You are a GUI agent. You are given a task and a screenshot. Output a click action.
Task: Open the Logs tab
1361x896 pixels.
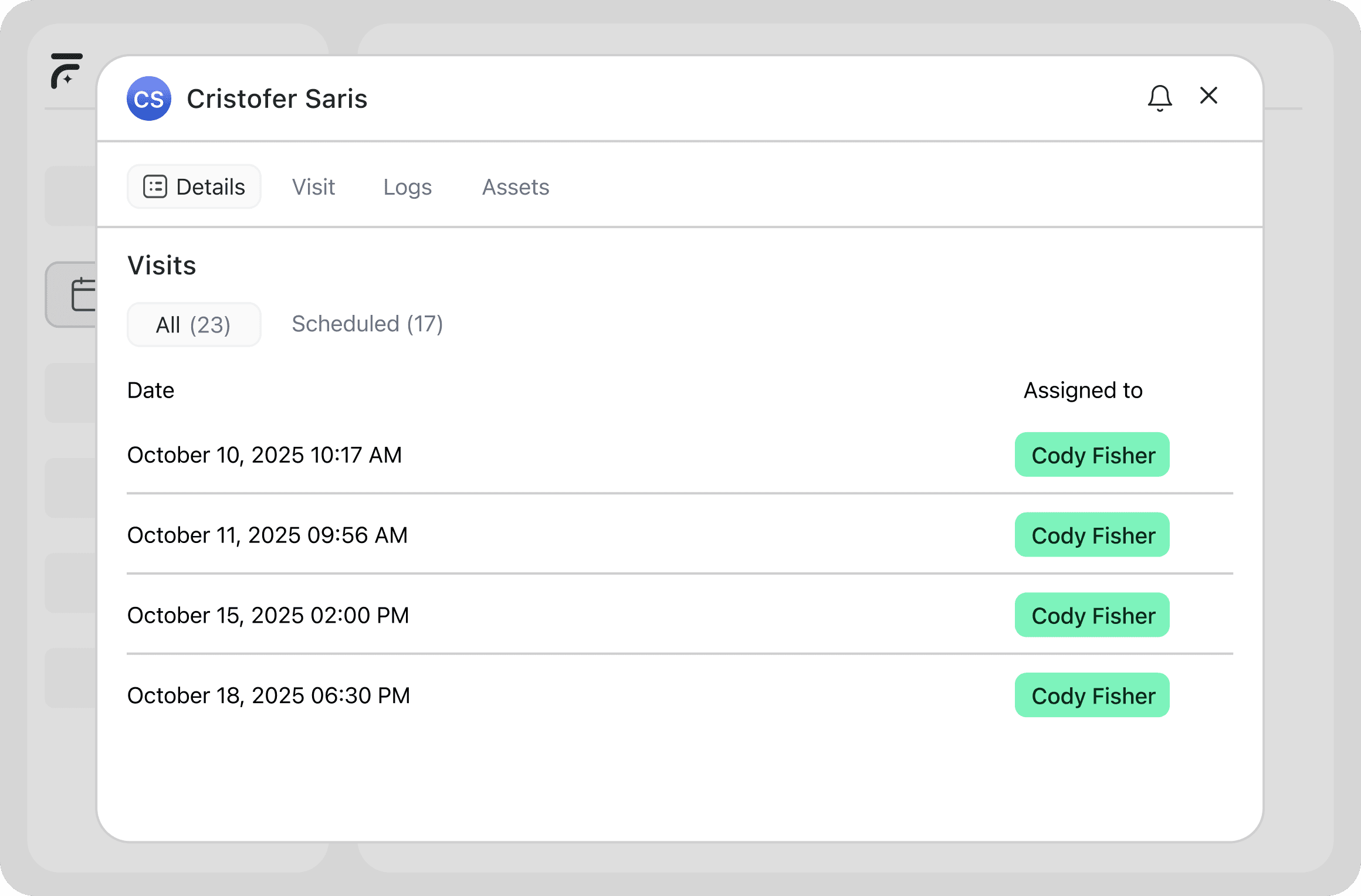coord(407,187)
